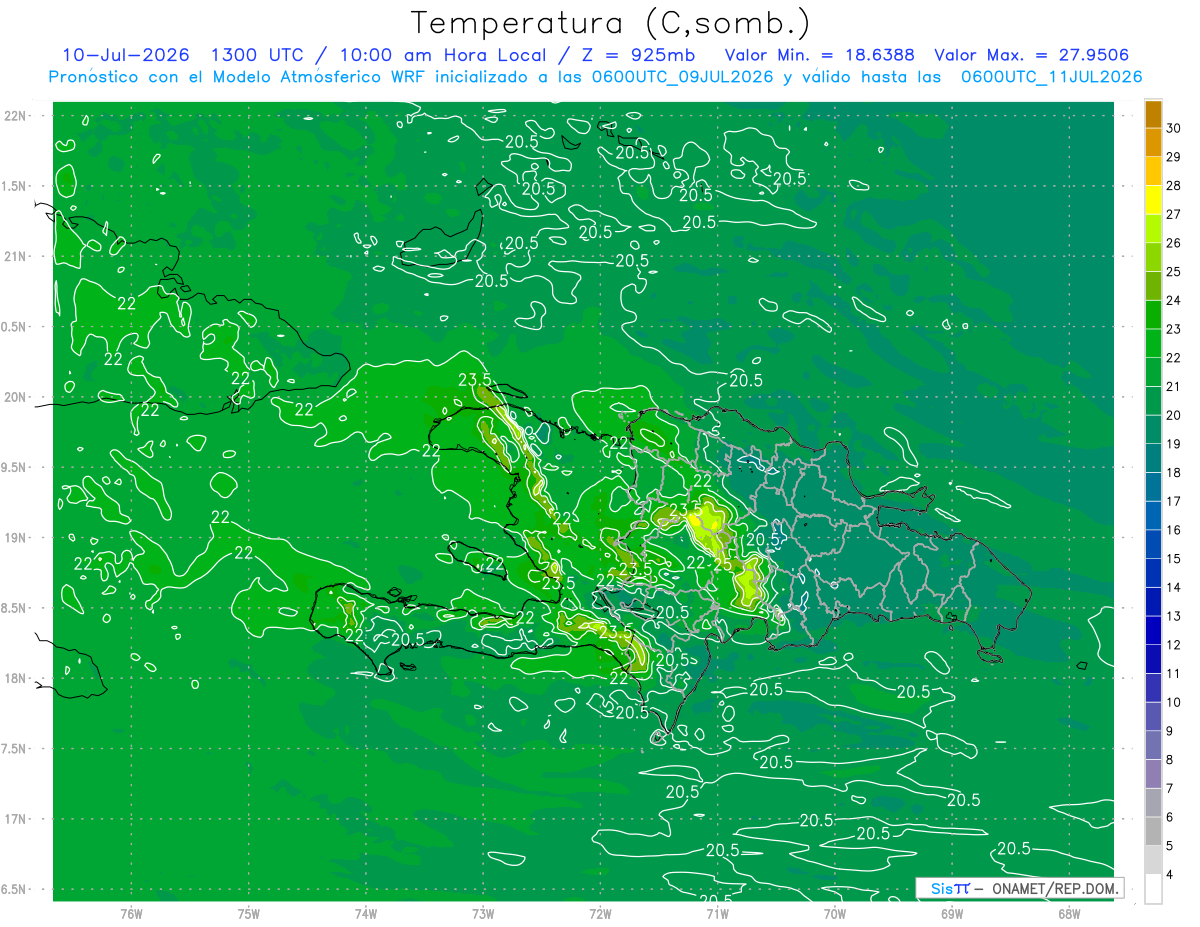Click the "19" label on the color scale

pos(1174,444)
